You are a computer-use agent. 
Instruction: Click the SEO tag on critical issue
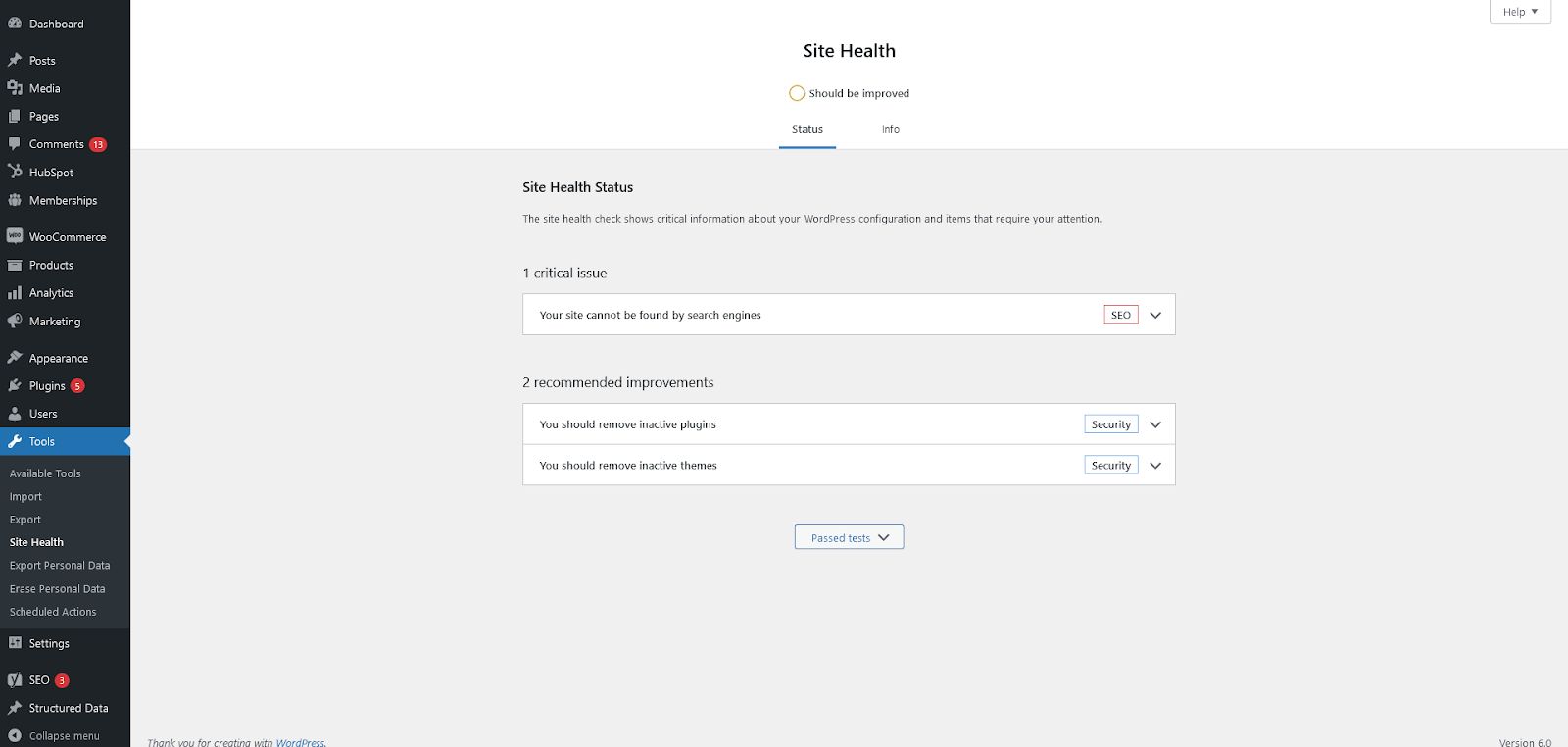click(x=1121, y=315)
